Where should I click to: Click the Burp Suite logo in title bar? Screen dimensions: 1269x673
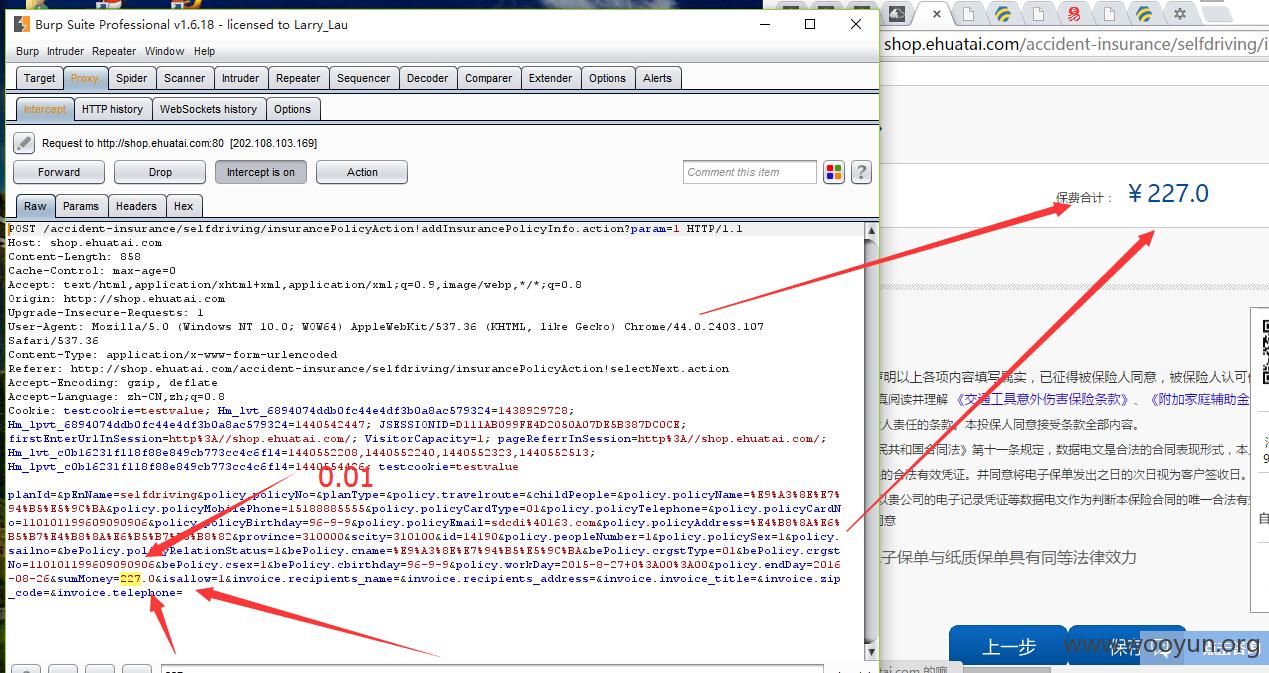click(21, 25)
